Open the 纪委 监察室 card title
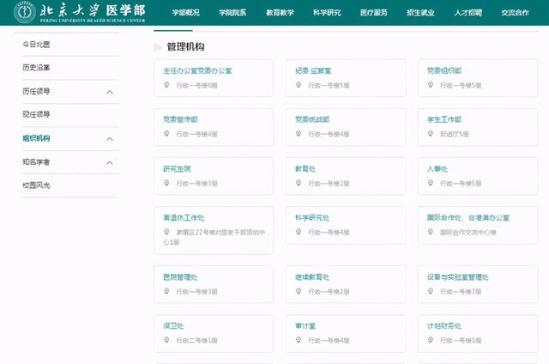The height and width of the screenshot is (364, 549). 313,71
